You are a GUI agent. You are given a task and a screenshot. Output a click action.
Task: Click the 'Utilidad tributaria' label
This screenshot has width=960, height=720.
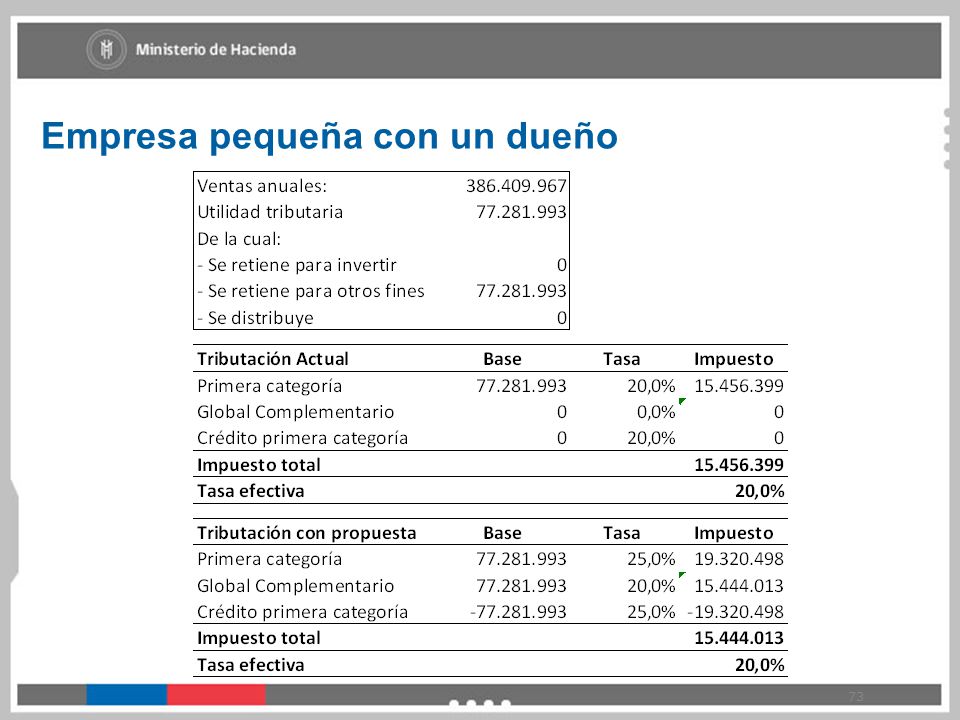coord(270,212)
